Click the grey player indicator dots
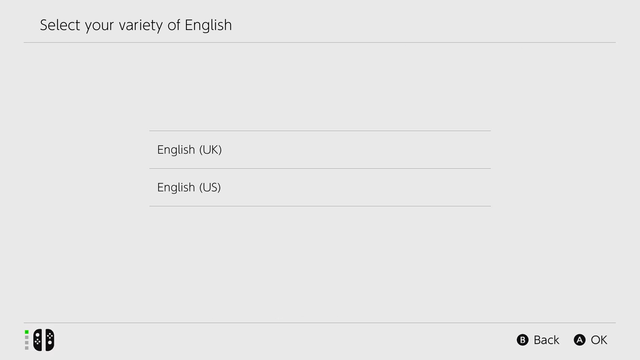 (27, 343)
